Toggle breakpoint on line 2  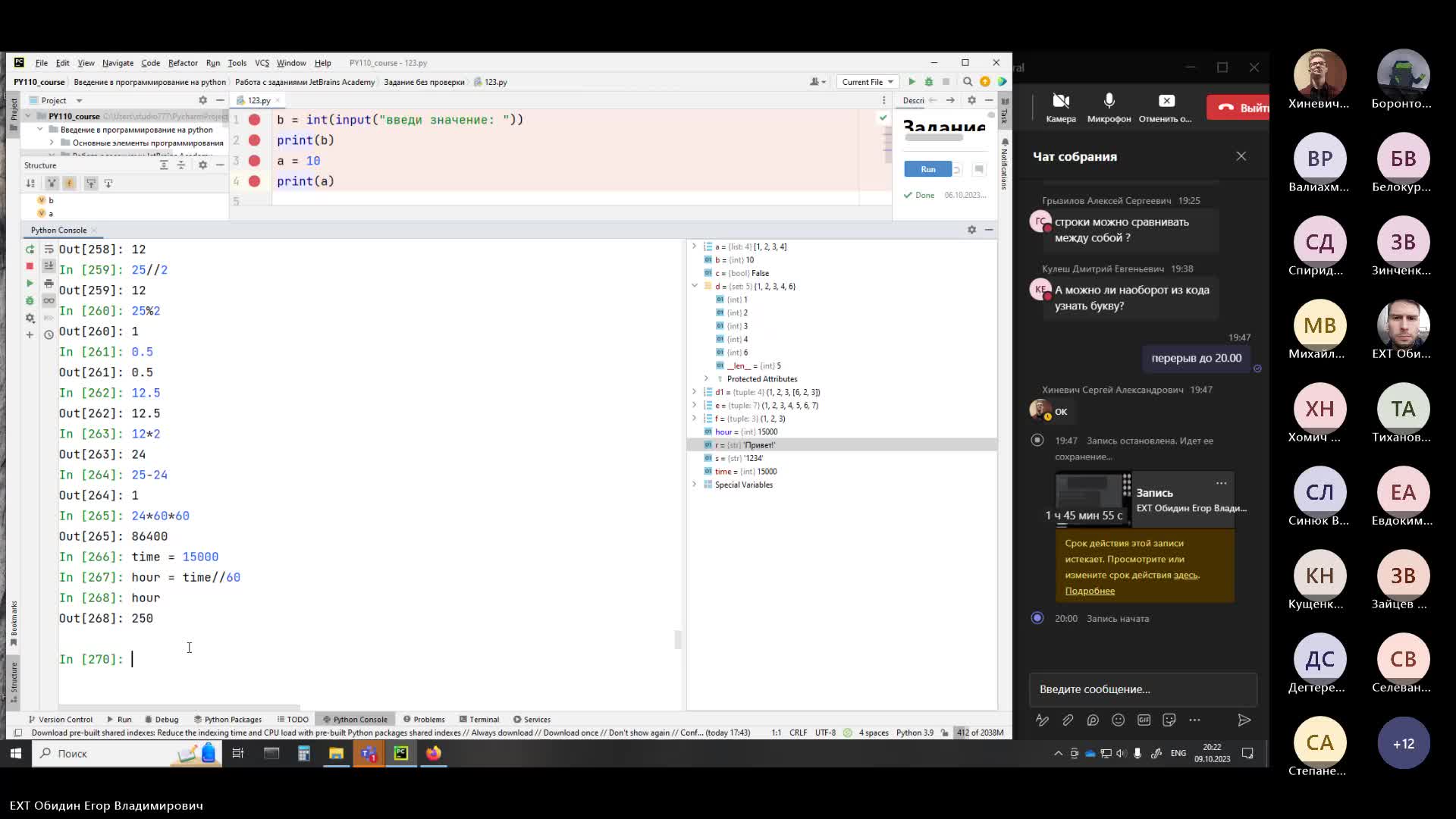pyautogui.click(x=255, y=140)
